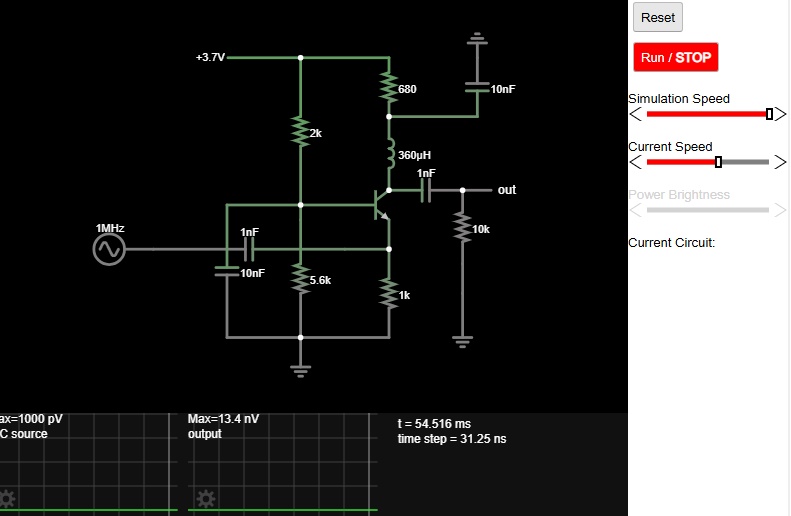The height and width of the screenshot is (516, 791).
Task: Select the 5.6k resistor
Action: pyautogui.click(x=301, y=278)
